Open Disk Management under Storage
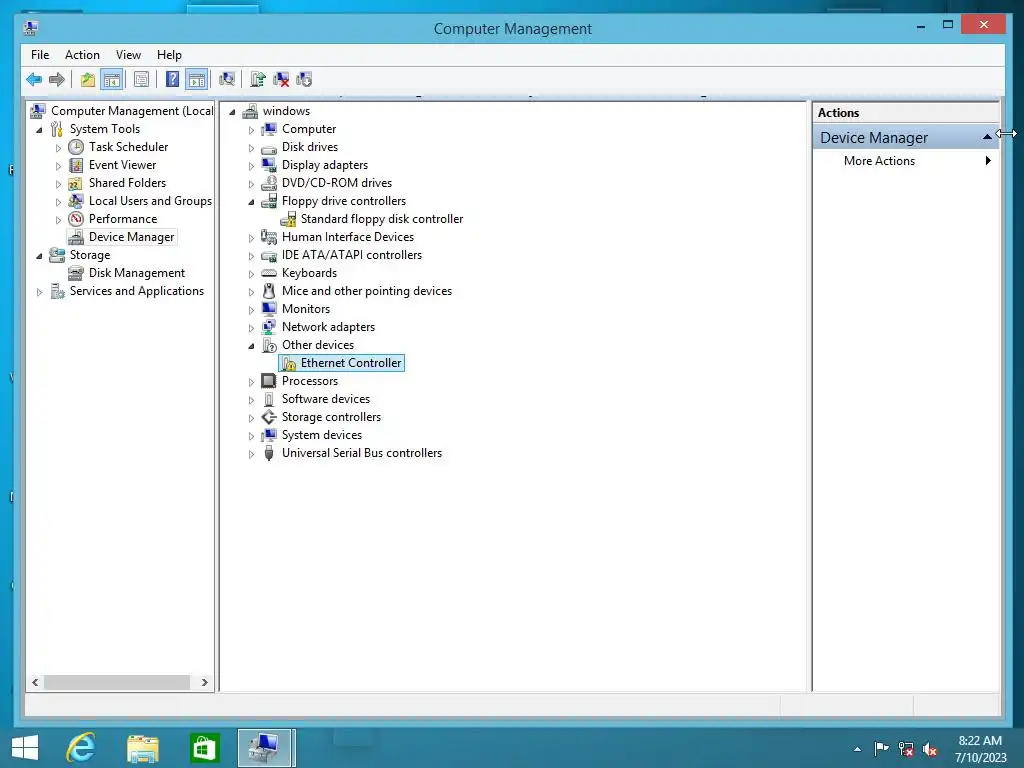 [x=136, y=273]
